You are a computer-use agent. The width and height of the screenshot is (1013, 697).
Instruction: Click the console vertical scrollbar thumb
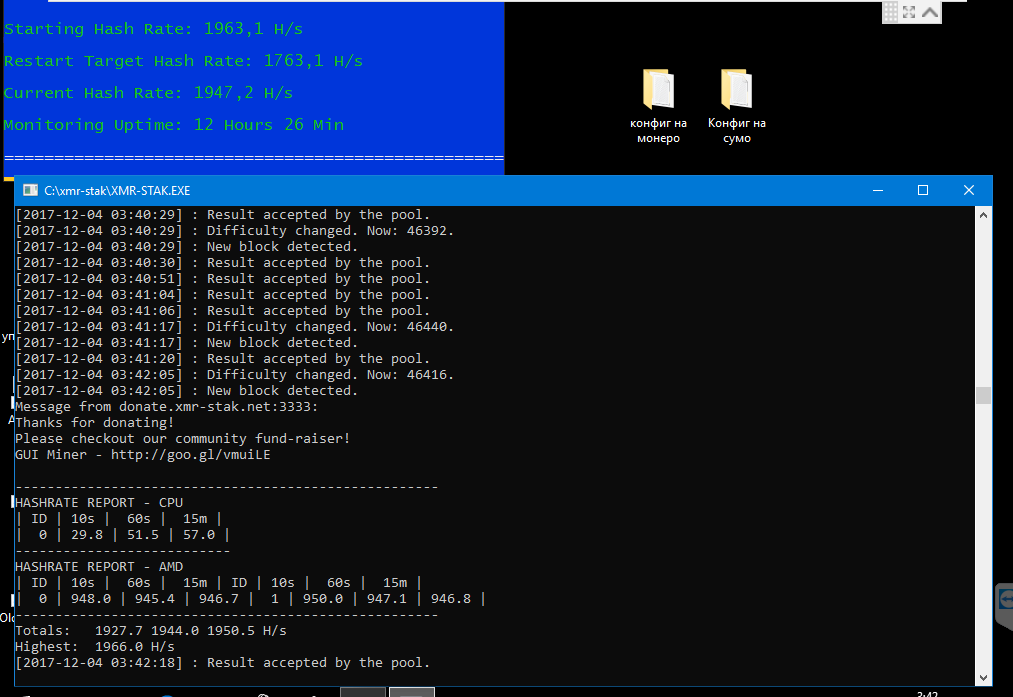(983, 395)
